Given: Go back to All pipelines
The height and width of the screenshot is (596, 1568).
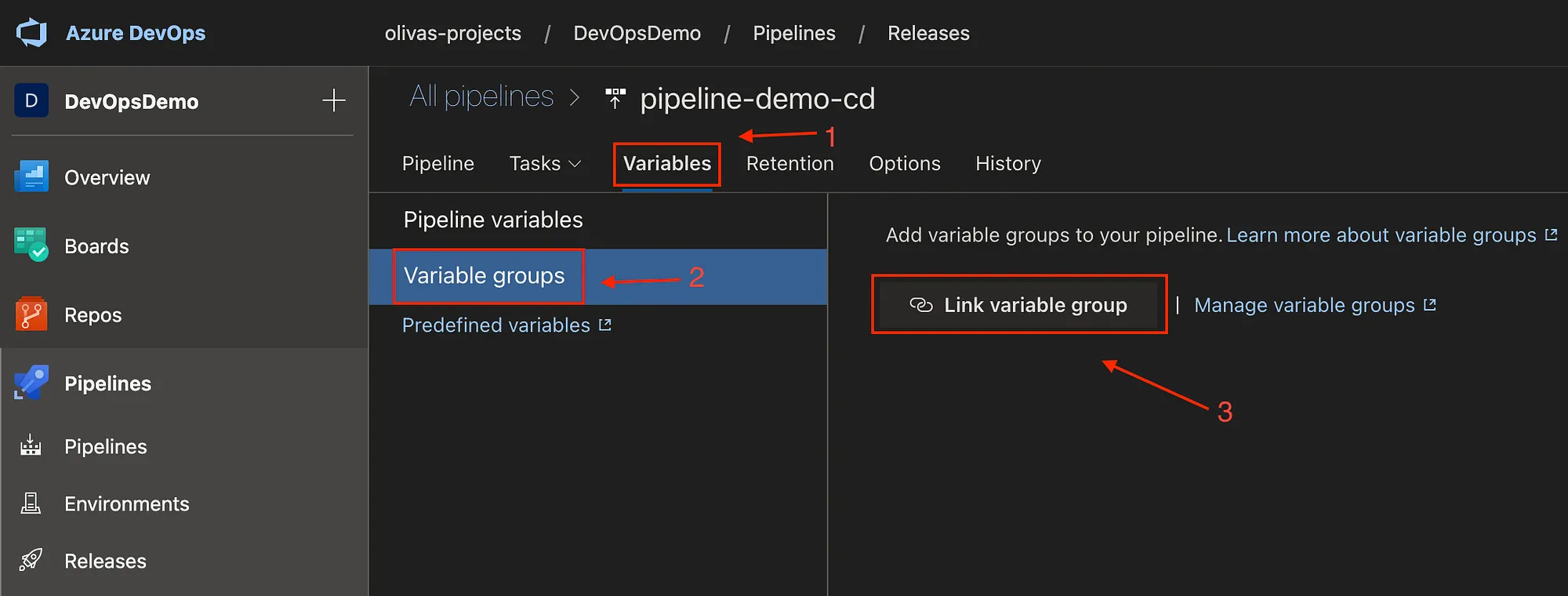Looking at the screenshot, I should click(481, 96).
